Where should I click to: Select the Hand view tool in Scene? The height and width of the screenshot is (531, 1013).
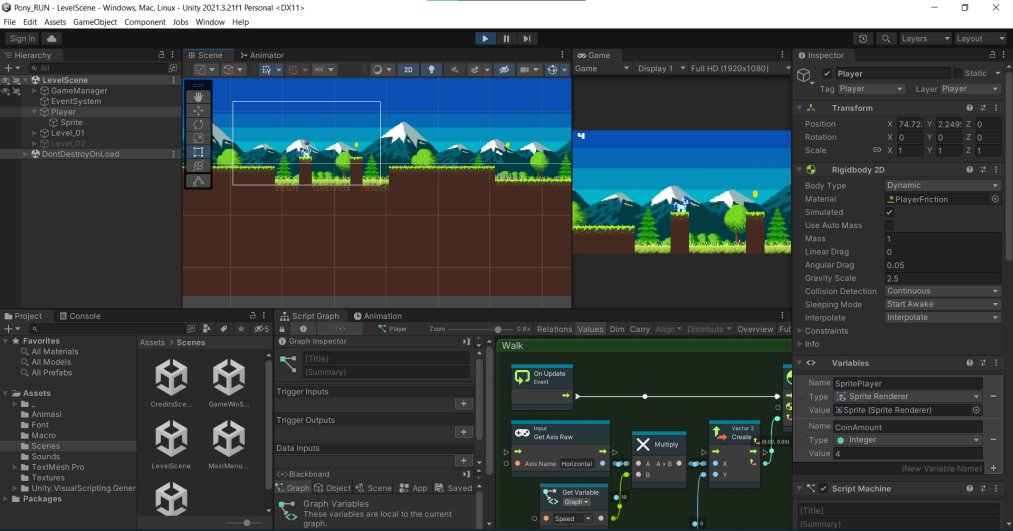pyautogui.click(x=198, y=96)
